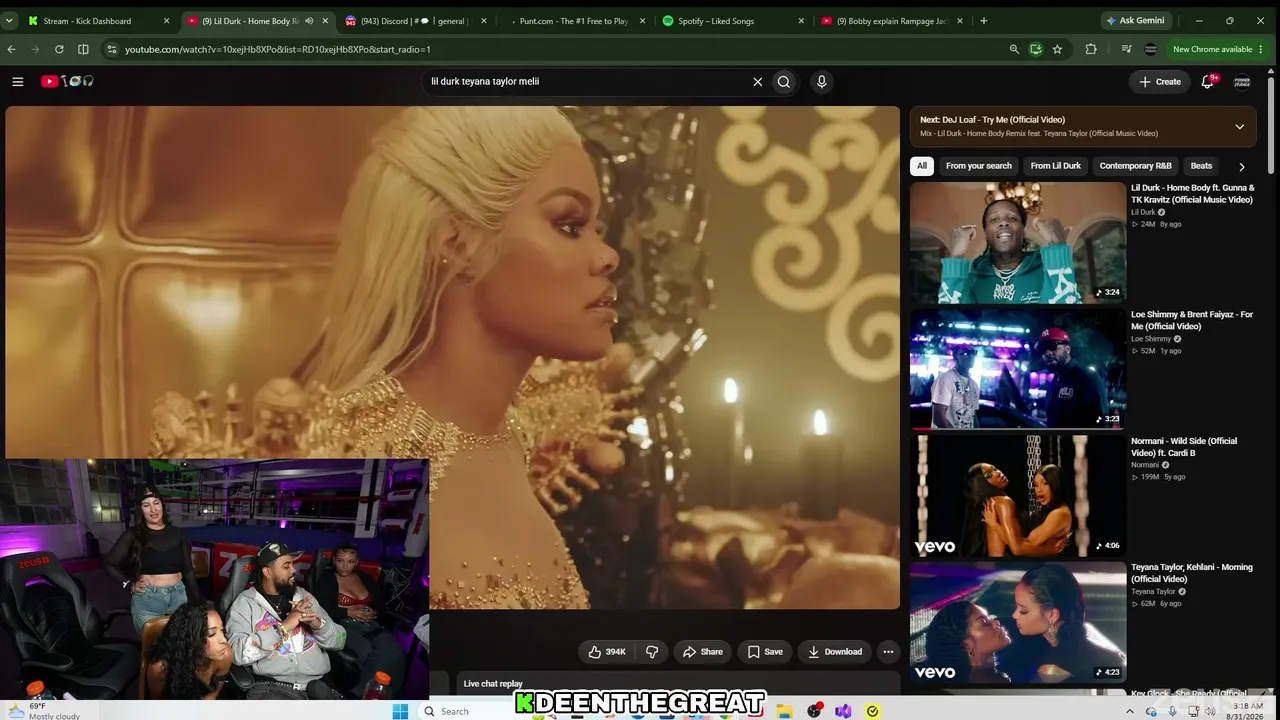Image resolution: width=1280 pixels, height=720 pixels.
Task: Open media controls in Chrome toolbar
Action: (1127, 49)
